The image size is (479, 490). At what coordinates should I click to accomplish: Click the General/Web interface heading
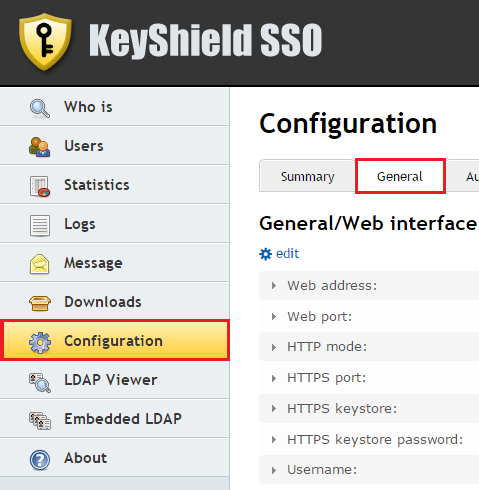tap(368, 223)
